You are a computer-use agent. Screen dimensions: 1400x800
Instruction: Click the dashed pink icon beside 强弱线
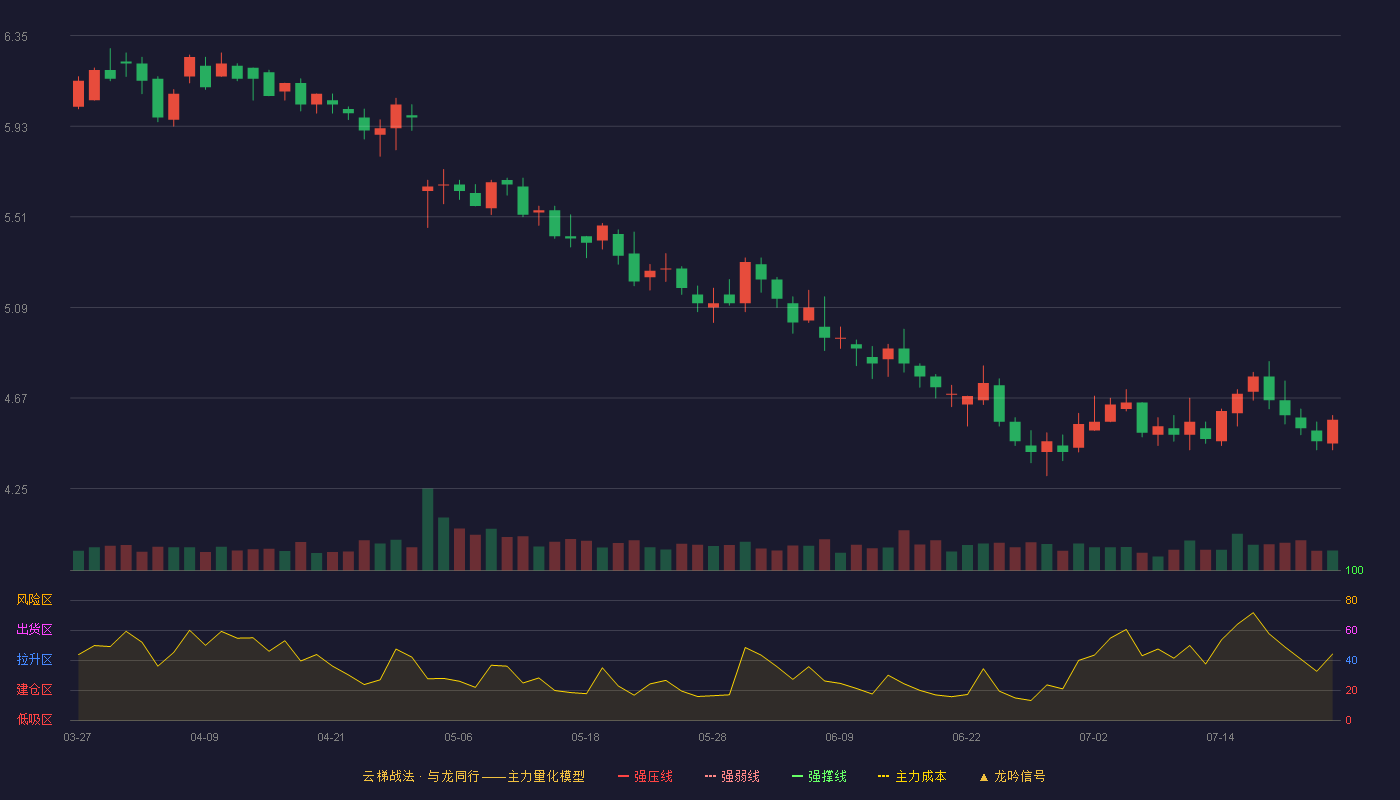coord(710,776)
